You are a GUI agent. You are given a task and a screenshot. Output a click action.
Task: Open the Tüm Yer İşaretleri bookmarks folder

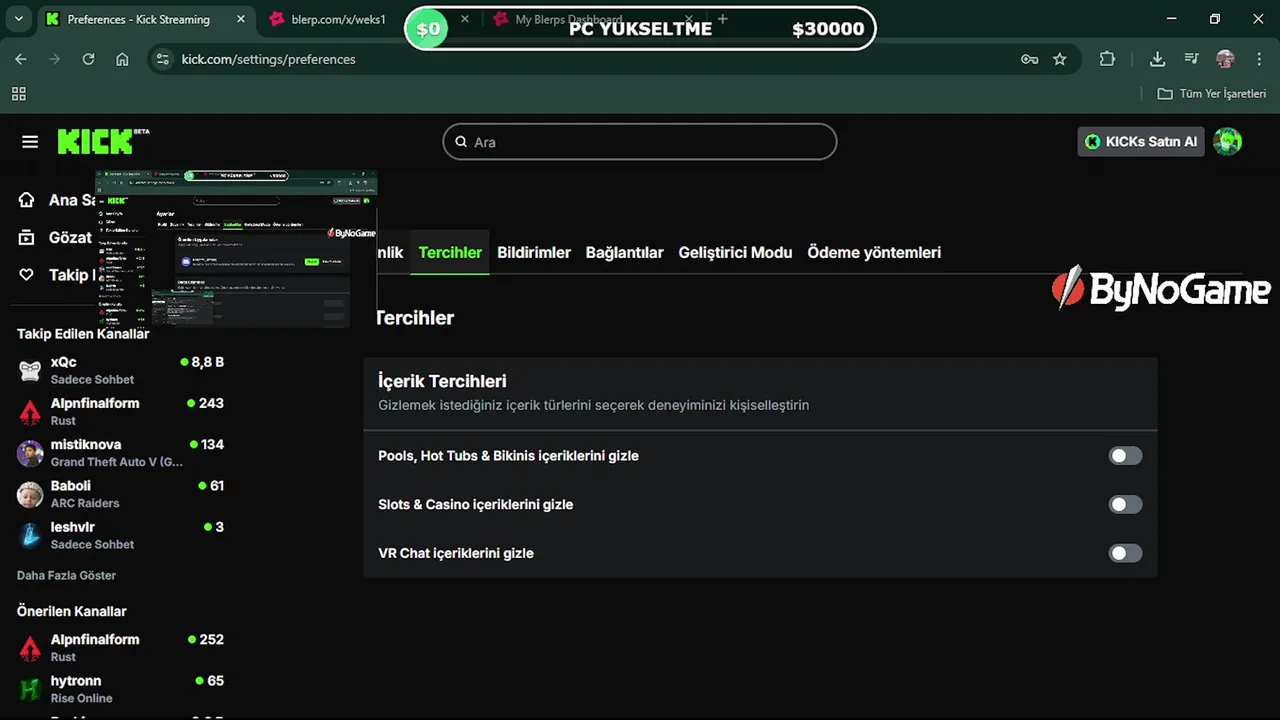[1212, 94]
